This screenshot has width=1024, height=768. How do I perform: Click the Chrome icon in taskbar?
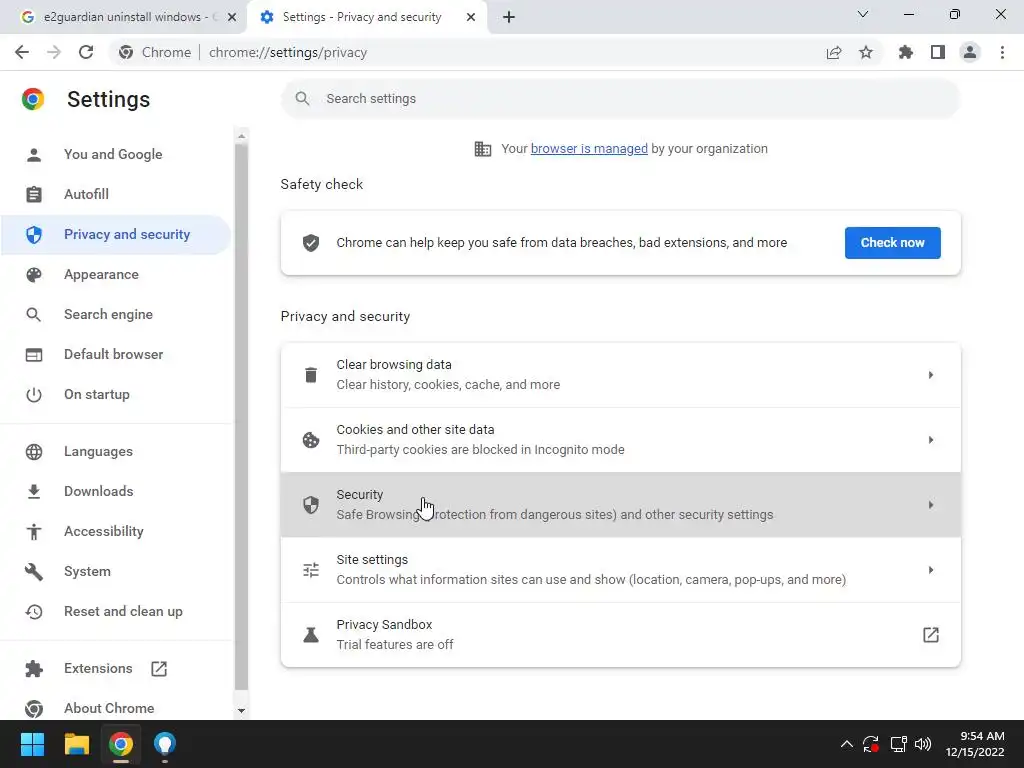121,744
